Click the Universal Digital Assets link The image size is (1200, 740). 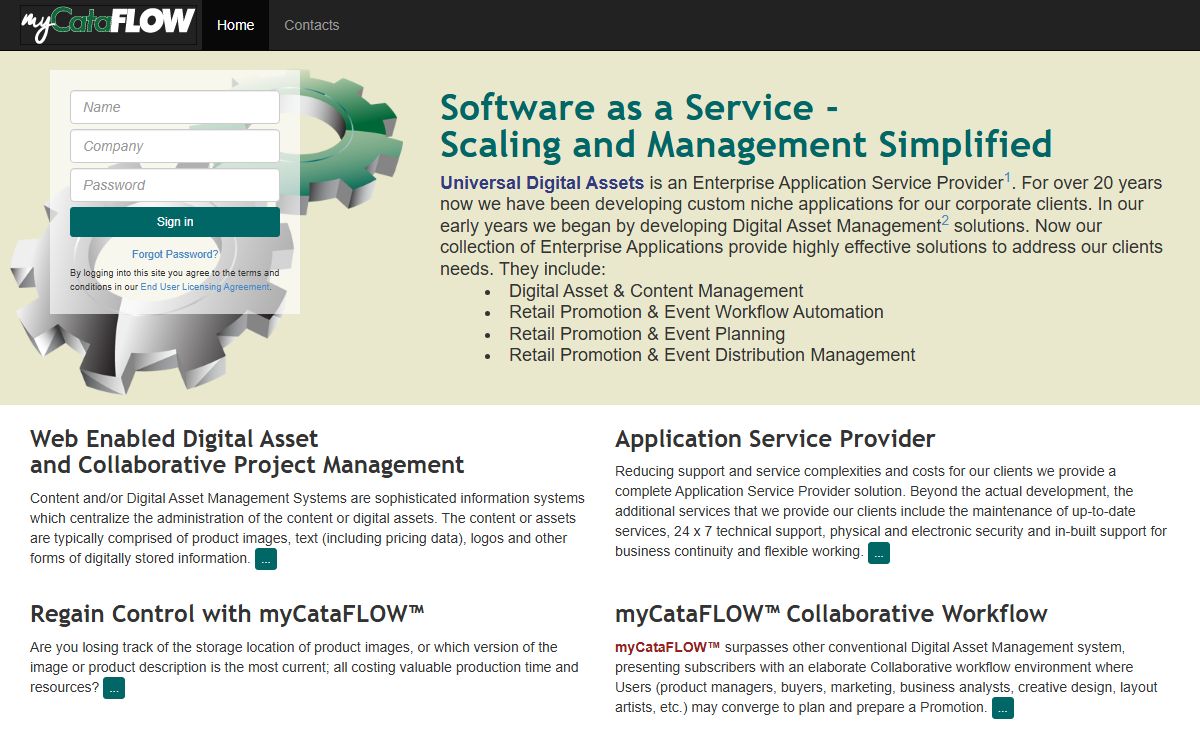[x=542, y=183]
